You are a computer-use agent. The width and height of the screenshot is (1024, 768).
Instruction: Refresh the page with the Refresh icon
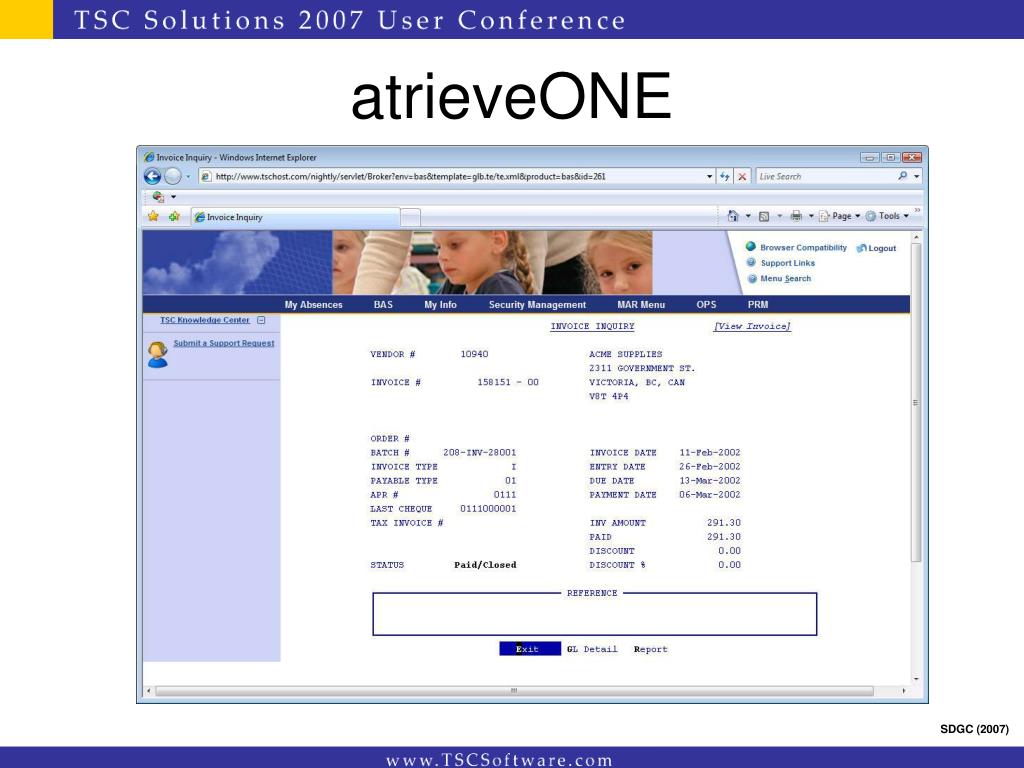tap(725, 176)
